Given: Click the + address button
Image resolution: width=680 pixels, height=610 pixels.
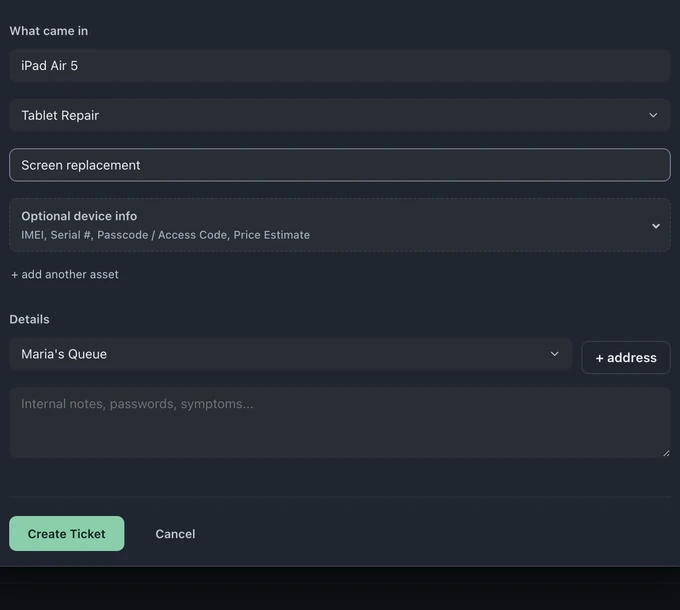Looking at the screenshot, I should 626,358.
